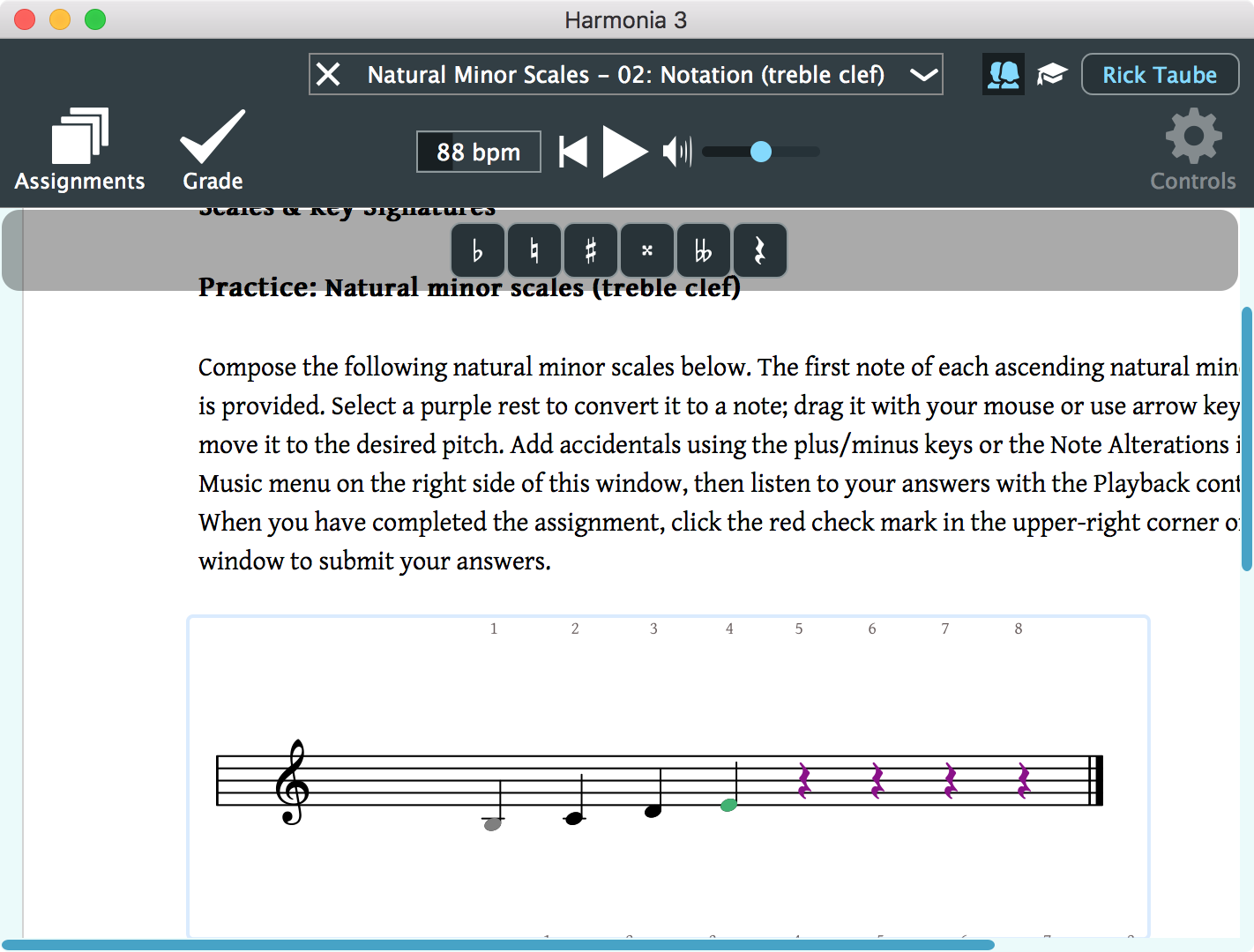Apply a flat accidental
The image size is (1254, 952).
pos(478,251)
